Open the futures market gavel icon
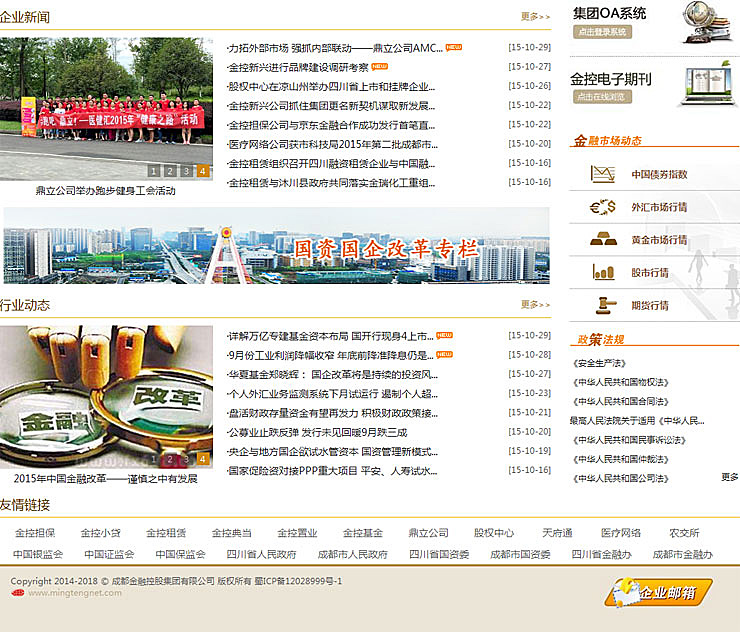This screenshot has width=740, height=632. [x=604, y=305]
